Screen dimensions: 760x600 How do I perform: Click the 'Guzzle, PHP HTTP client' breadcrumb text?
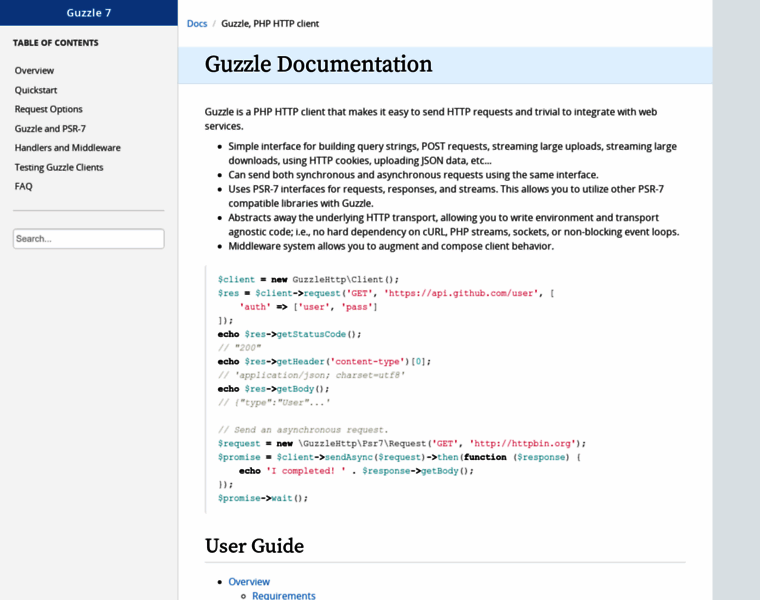tap(270, 24)
